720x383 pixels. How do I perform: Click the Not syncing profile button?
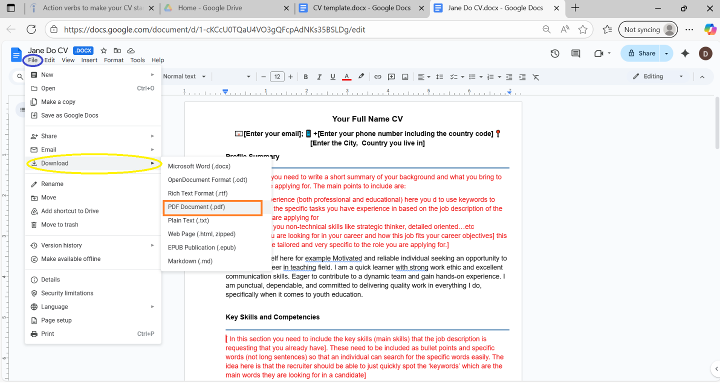point(648,29)
